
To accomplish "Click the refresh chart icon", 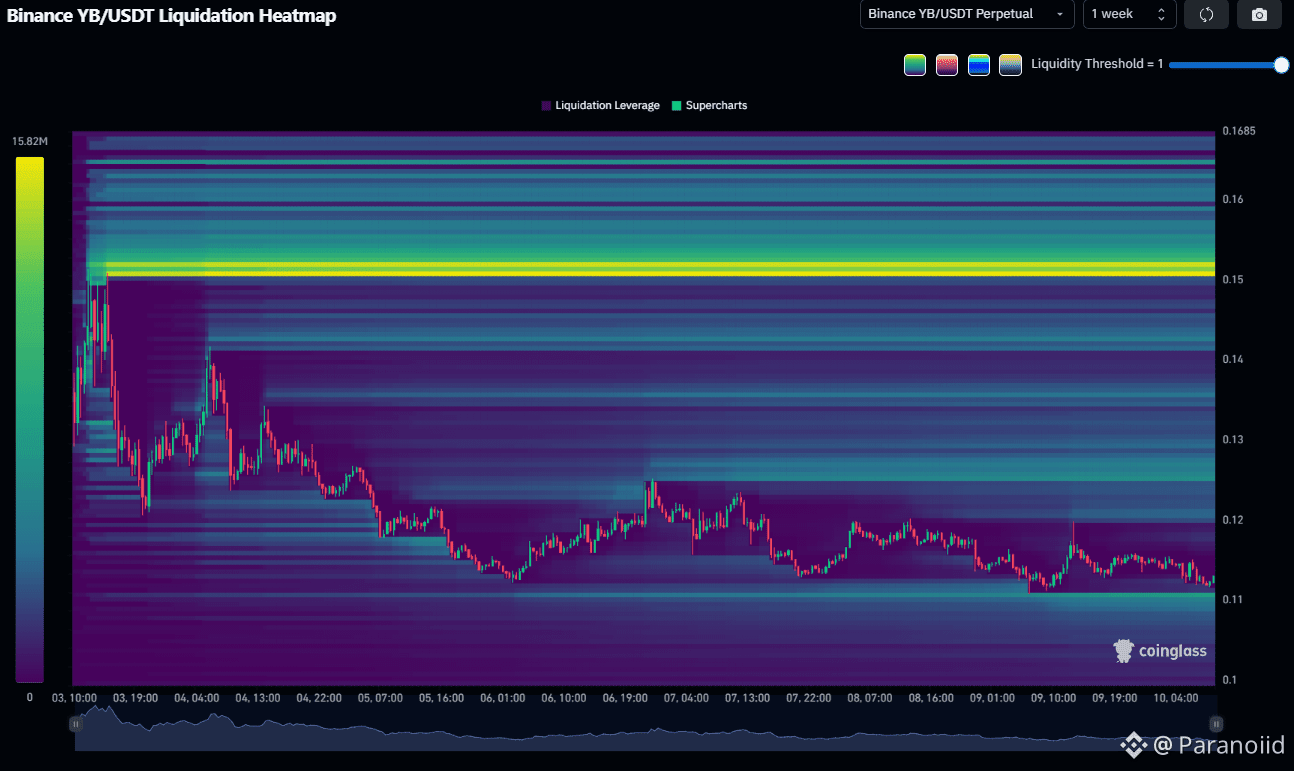I will coord(1206,14).
